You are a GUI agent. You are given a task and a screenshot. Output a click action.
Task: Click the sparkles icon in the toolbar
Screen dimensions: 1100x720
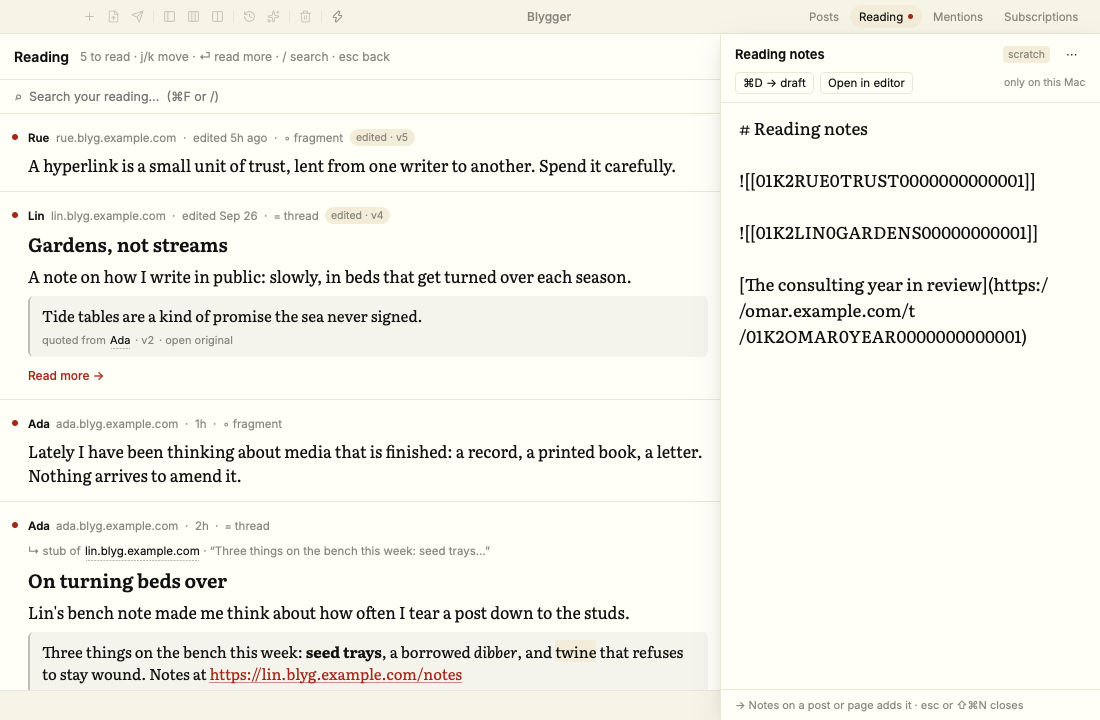click(x=274, y=17)
